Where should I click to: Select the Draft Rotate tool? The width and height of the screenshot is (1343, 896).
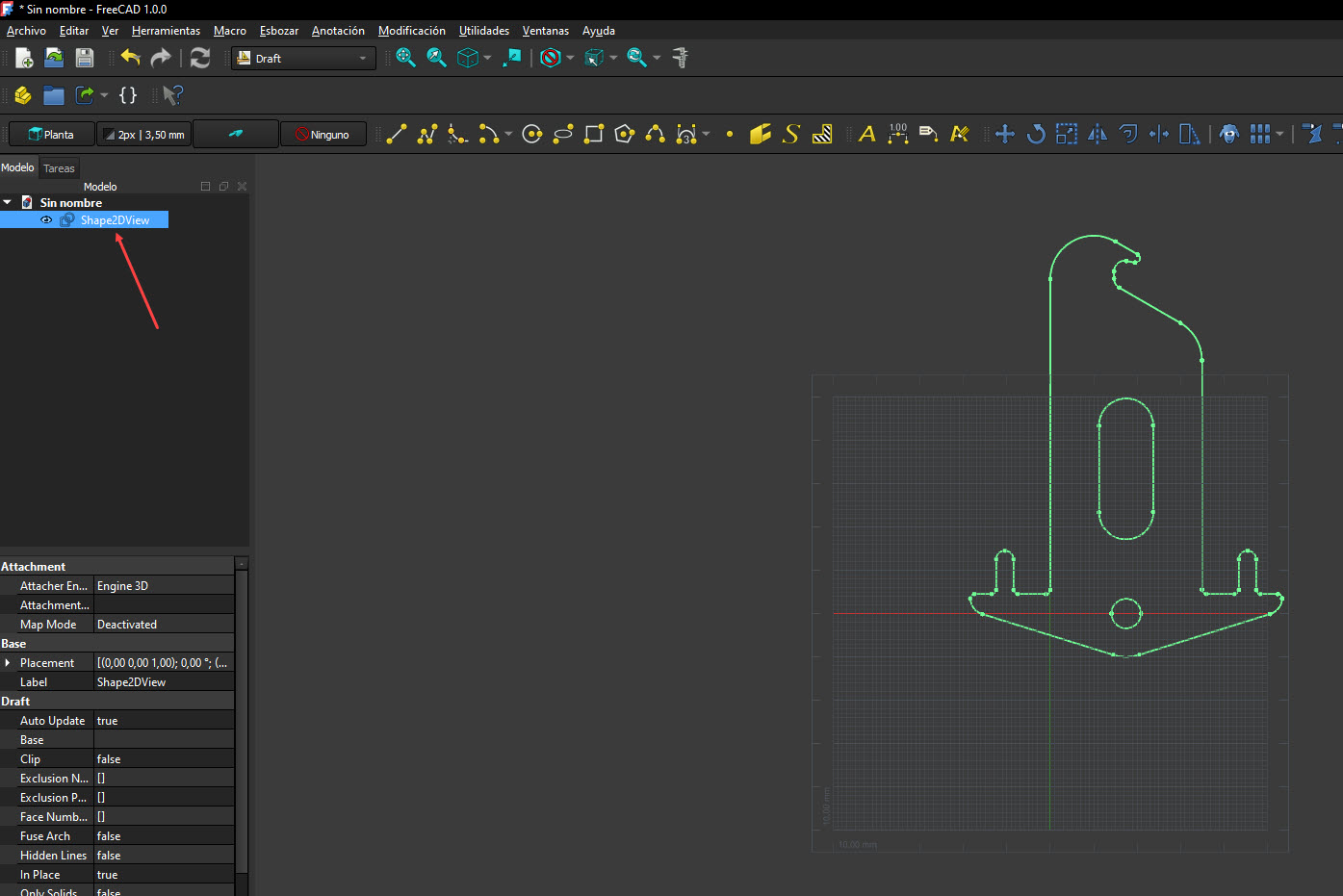click(1036, 135)
